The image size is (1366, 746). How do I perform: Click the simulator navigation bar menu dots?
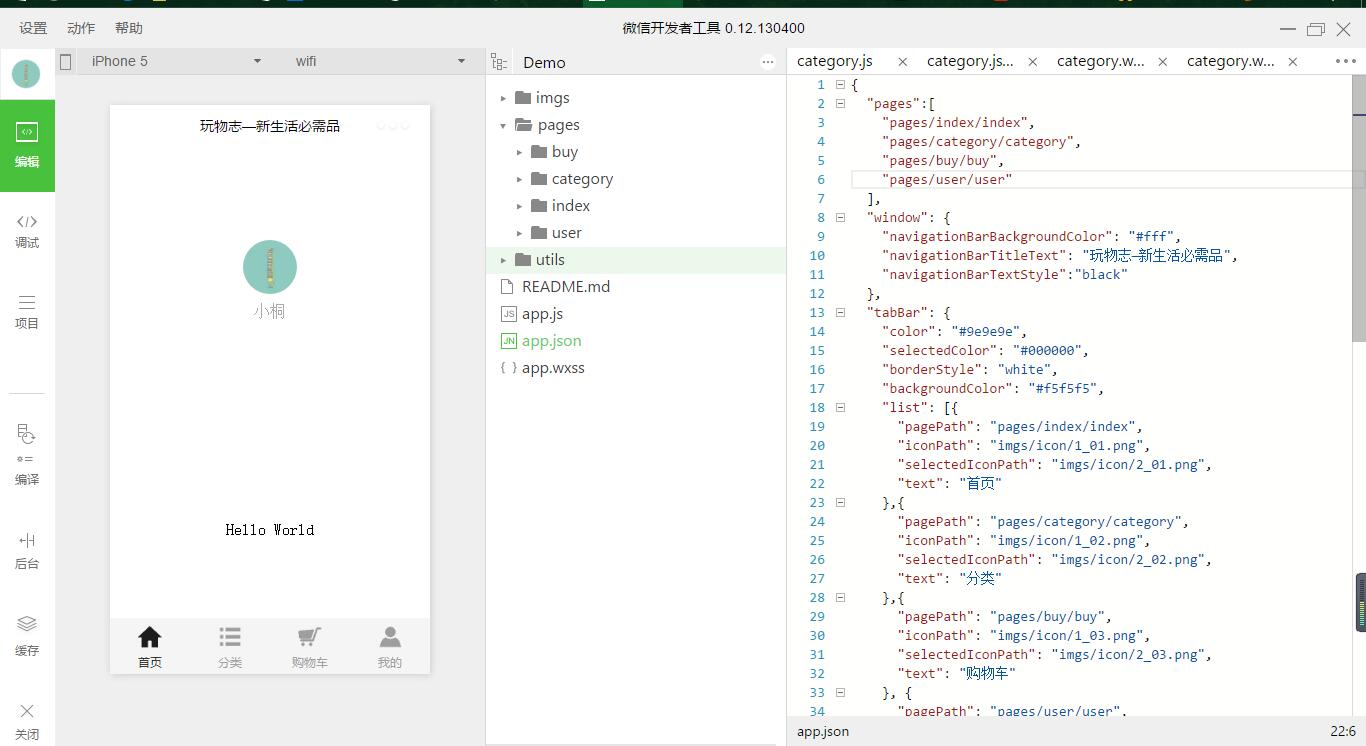393,126
